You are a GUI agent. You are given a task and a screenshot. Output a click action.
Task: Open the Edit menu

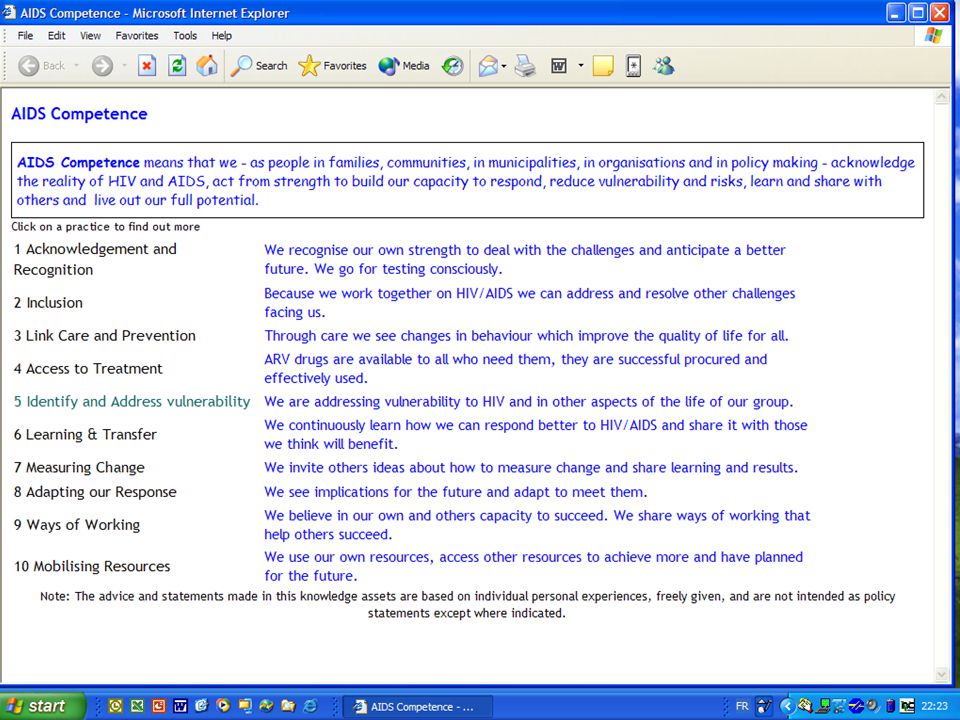click(56, 36)
